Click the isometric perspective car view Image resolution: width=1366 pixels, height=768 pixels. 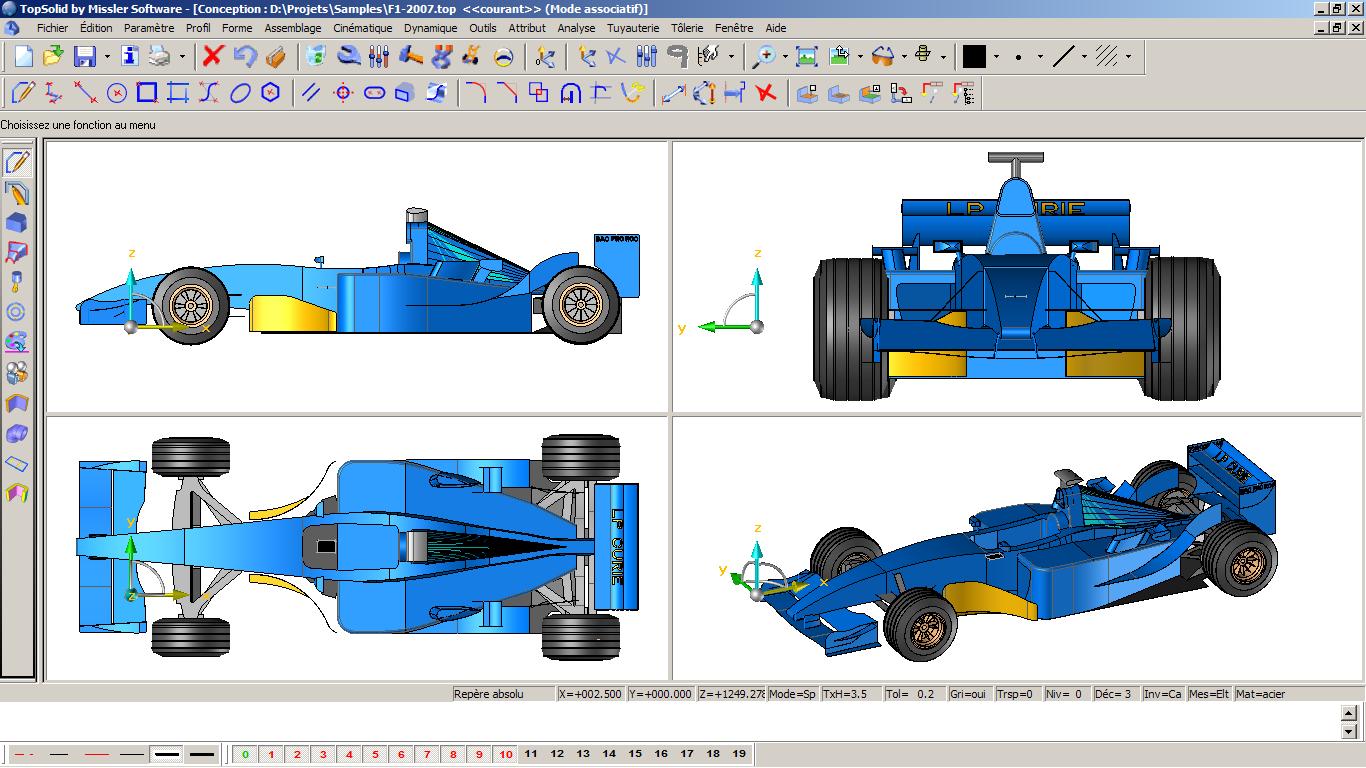pos(1017,549)
